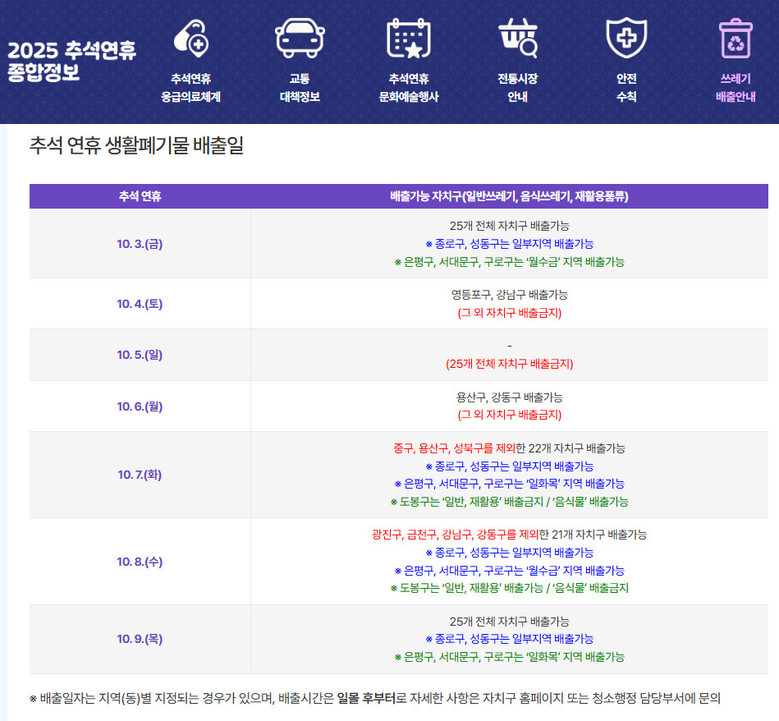Open the calendar icon for cultural events
This screenshot has height=721, width=779.
(x=408, y=38)
